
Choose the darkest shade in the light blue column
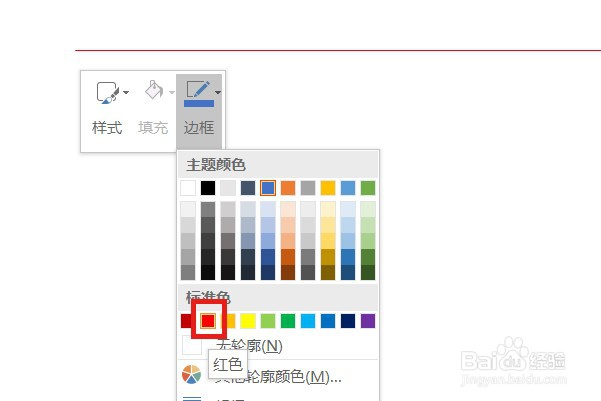[x=348, y=272]
